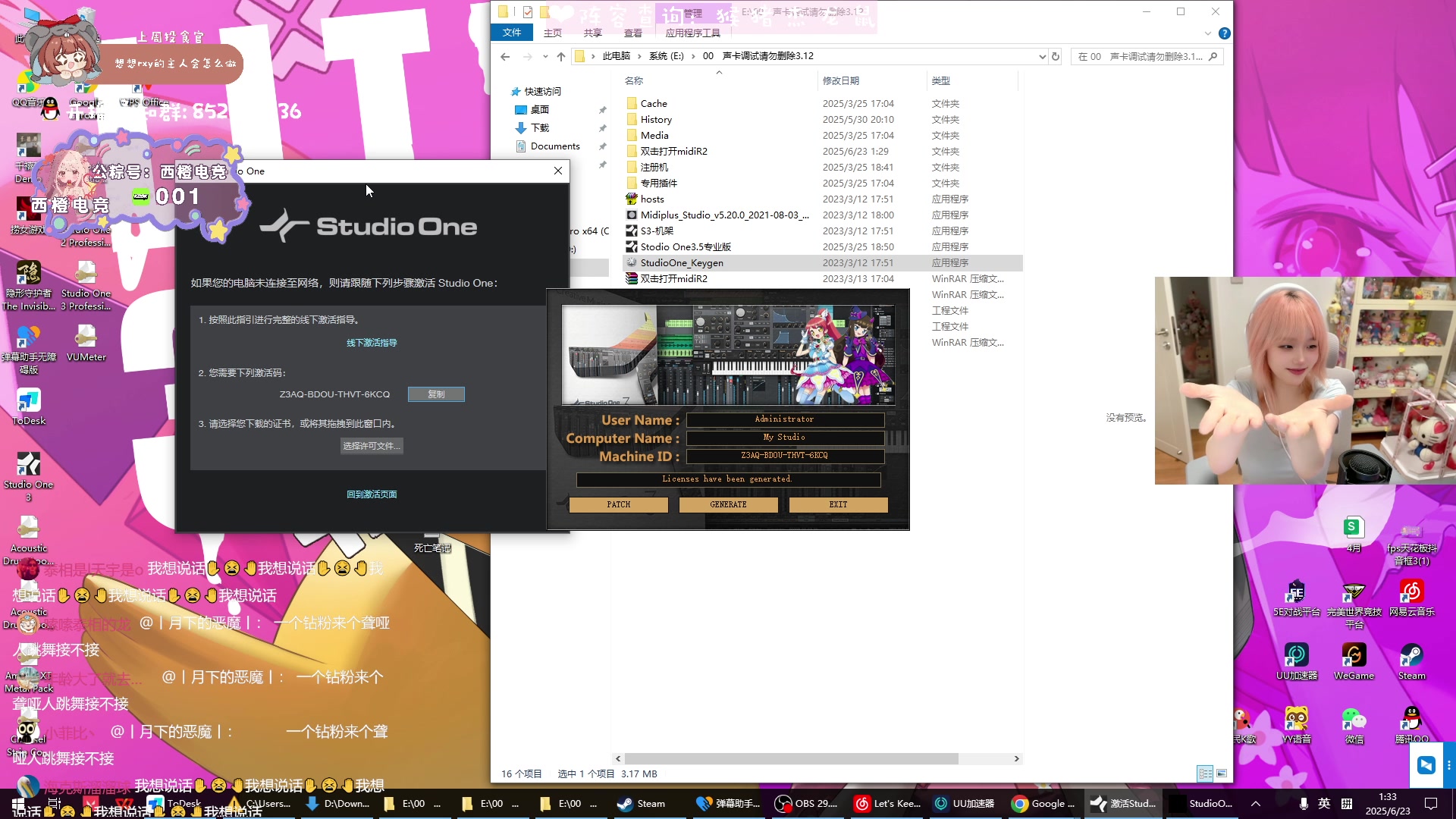
Task: Open the 共享 ribbon tab
Action: [x=593, y=33]
